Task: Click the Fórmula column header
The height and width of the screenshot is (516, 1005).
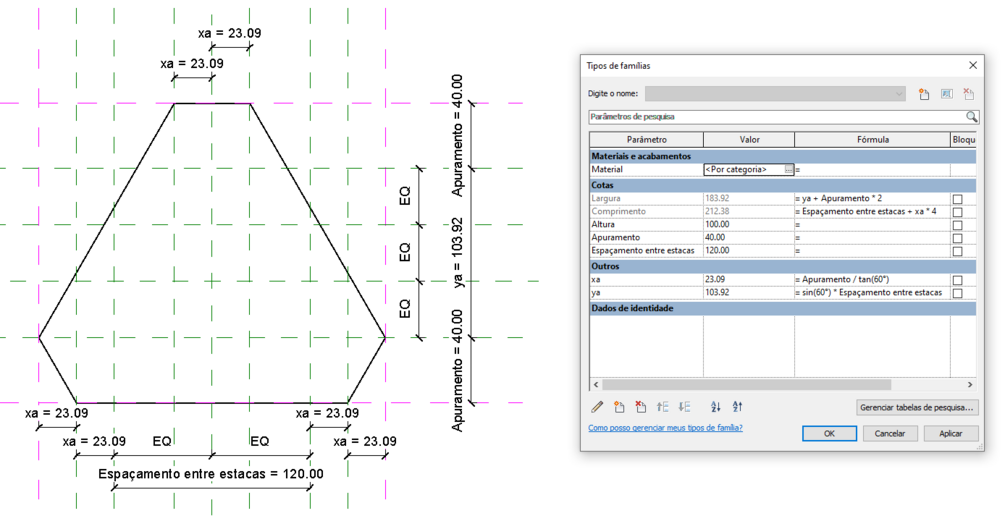Action: click(872, 140)
